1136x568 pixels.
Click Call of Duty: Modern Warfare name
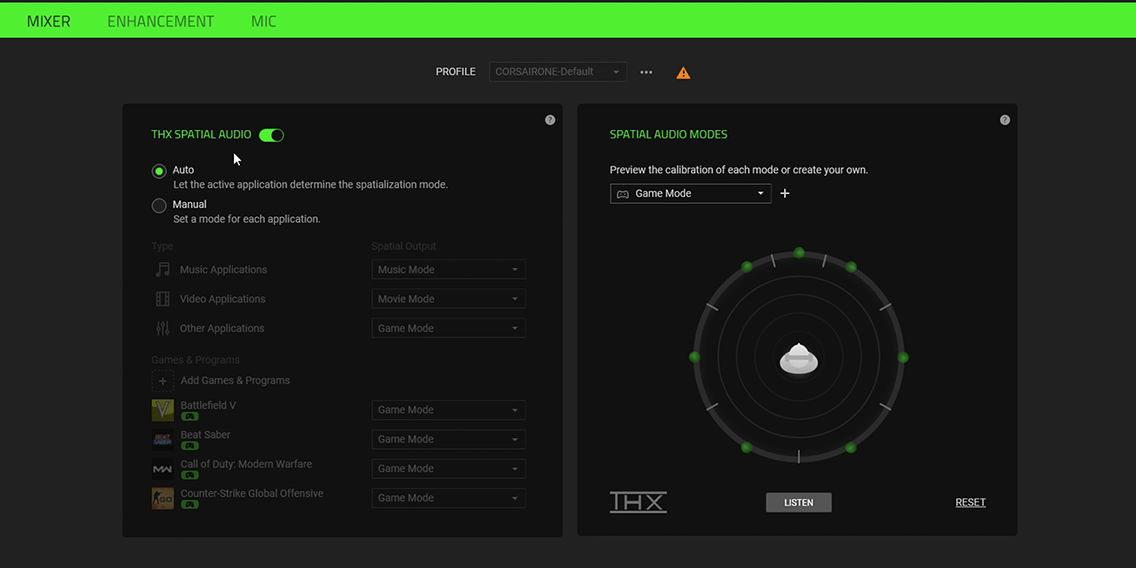click(x=246, y=464)
